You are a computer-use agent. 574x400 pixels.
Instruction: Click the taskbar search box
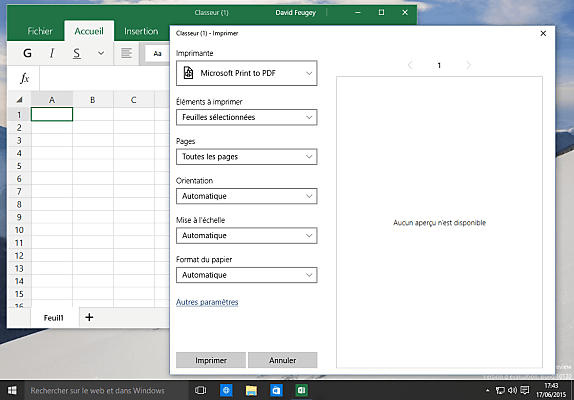click(x=106, y=390)
